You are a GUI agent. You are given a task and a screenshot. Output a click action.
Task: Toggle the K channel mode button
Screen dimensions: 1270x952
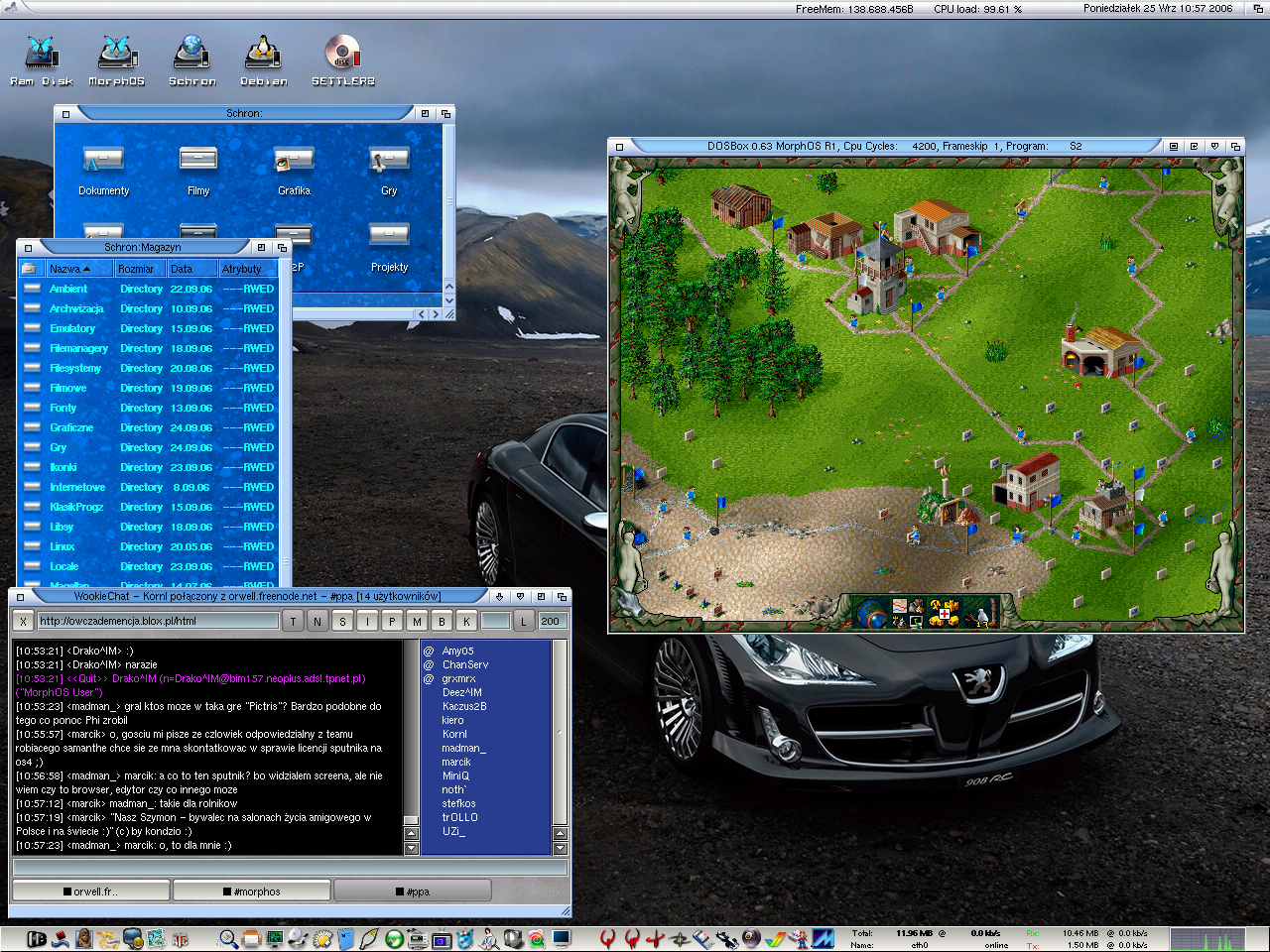click(x=466, y=621)
